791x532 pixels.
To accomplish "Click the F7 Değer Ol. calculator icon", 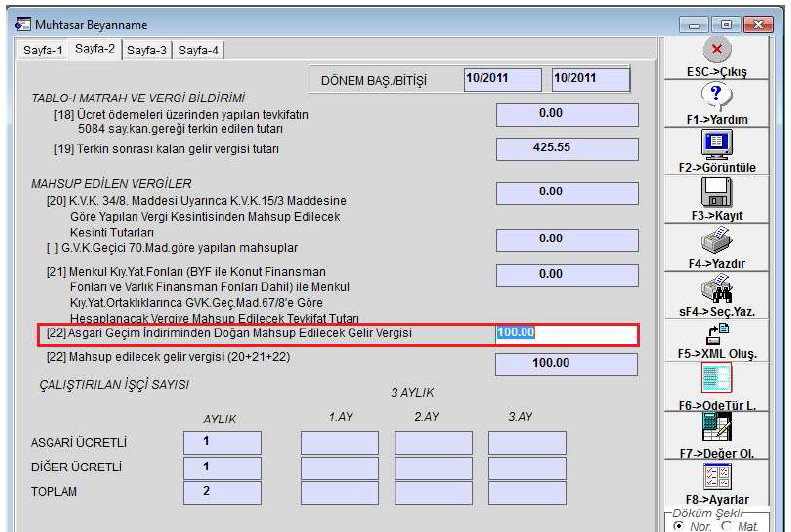I will pos(718,427).
